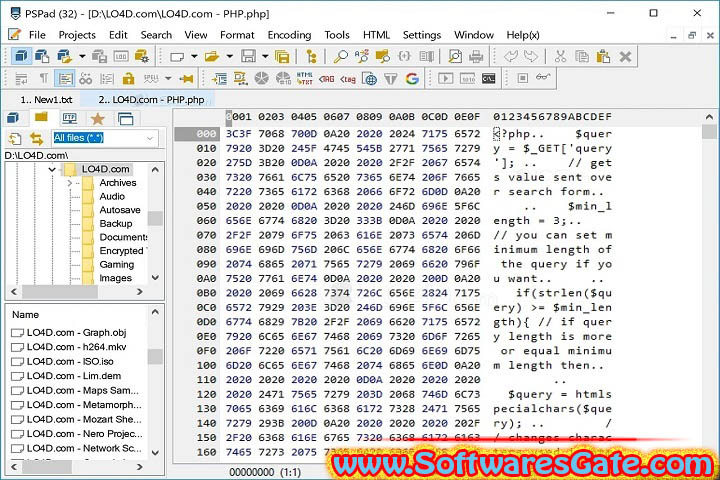Open the File menu
The image size is (720, 480).
coord(37,35)
